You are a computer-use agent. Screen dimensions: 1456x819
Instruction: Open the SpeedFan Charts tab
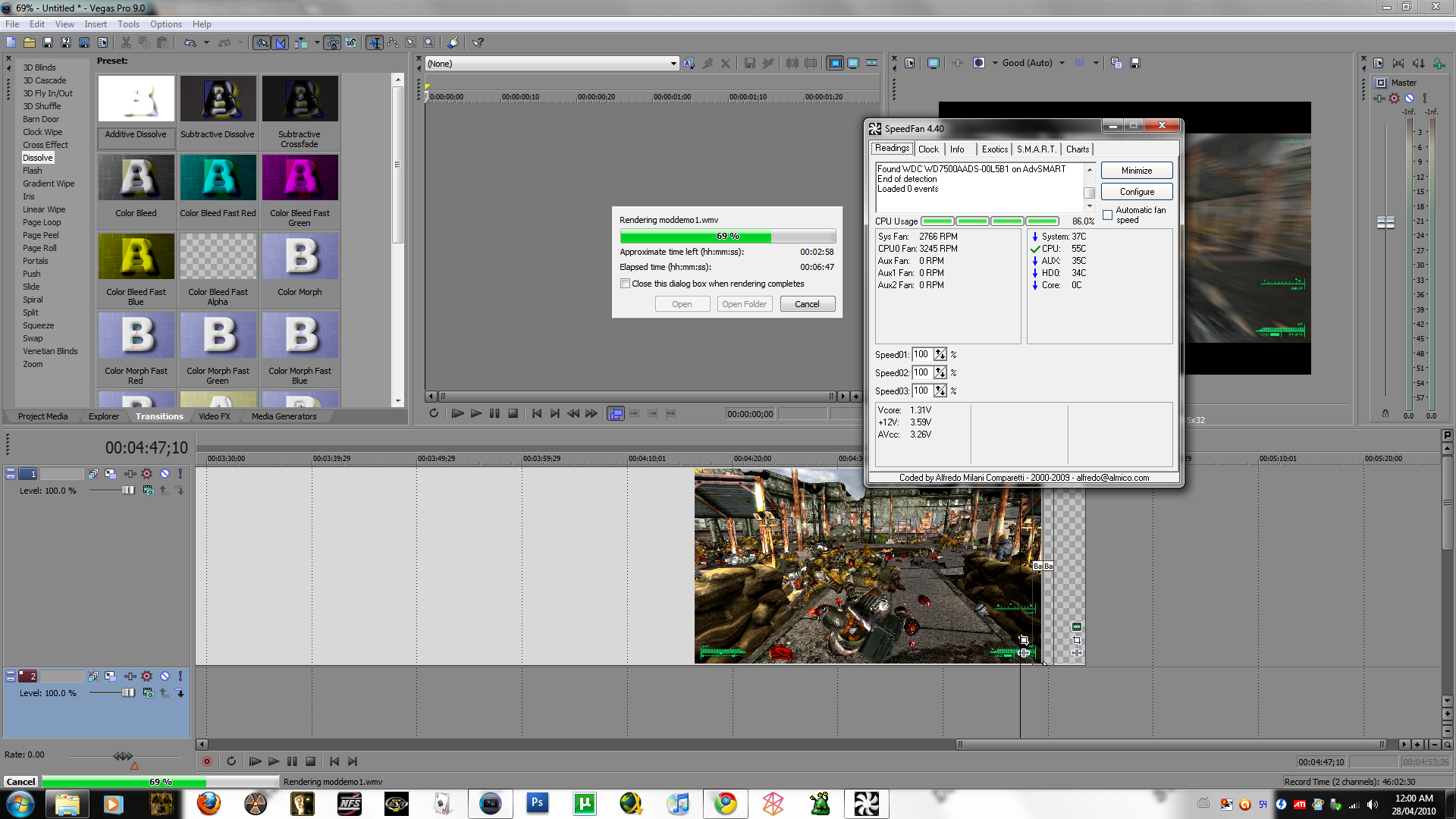click(x=1078, y=149)
